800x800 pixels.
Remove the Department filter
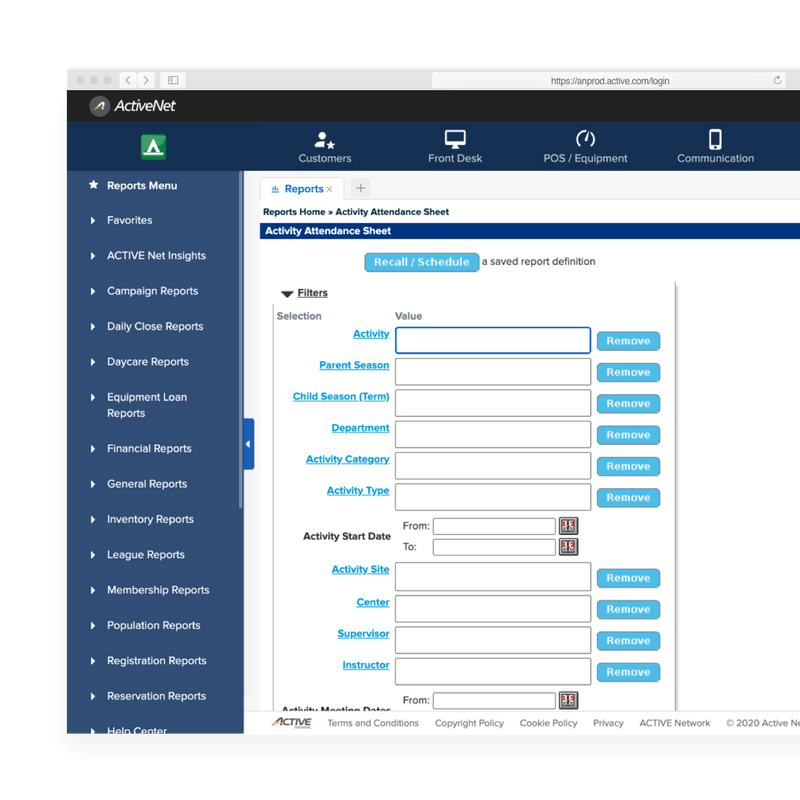[x=628, y=434]
